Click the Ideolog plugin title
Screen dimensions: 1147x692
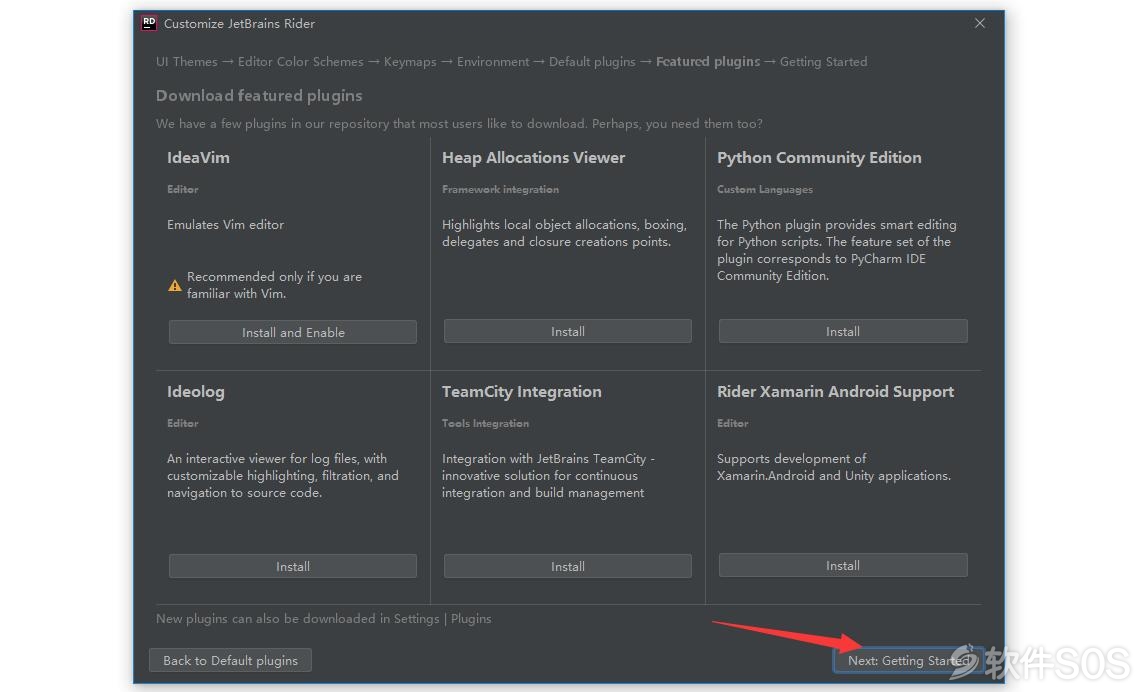click(196, 391)
